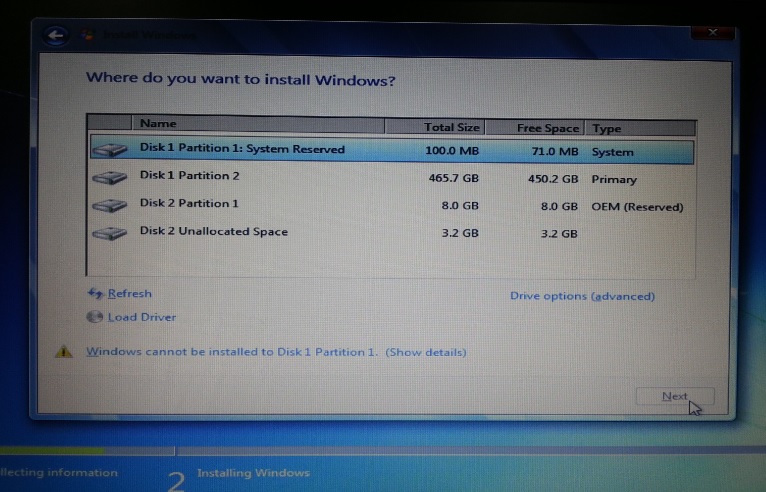Select the Disk 2 Unallocated Space row
This screenshot has width=766, height=492.
(392, 233)
